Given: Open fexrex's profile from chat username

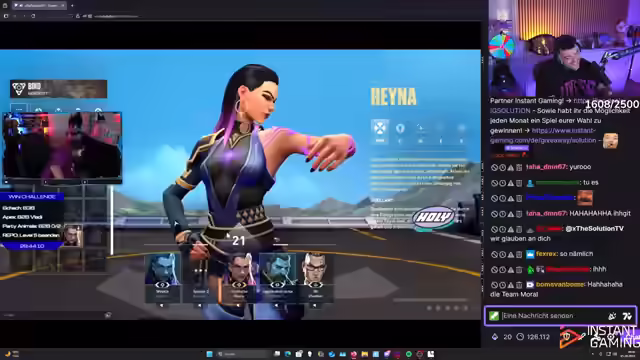Looking at the screenshot, I should (x=547, y=254).
